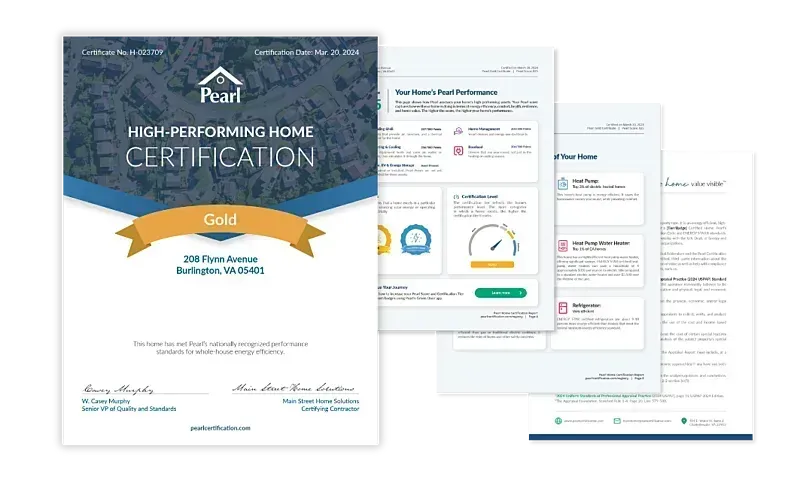Click the 'Refrigerator:' card title
Image resolution: width=800 pixels, height=480 pixels.
click(x=586, y=305)
